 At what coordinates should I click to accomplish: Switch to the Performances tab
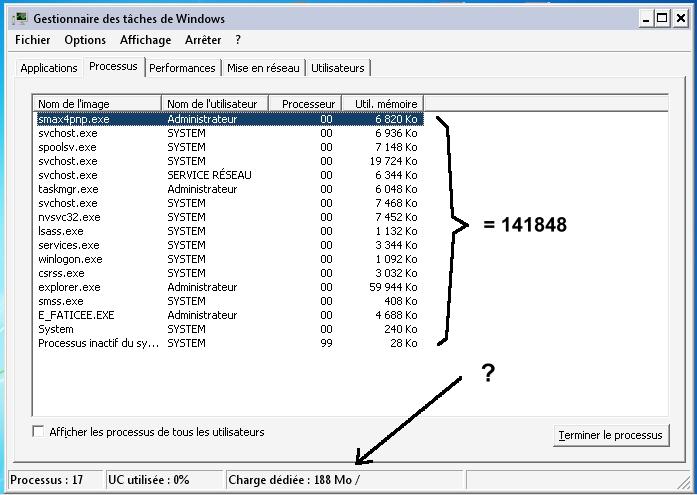pos(182,68)
